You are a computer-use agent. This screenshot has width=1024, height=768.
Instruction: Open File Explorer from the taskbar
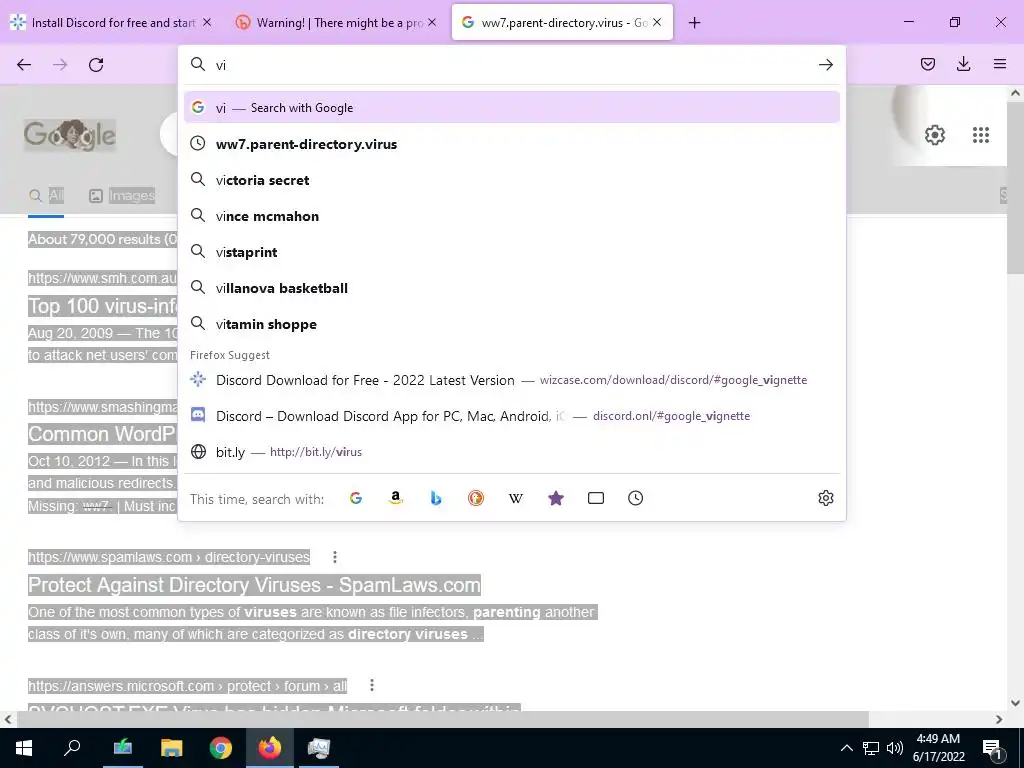pyautogui.click(x=172, y=748)
